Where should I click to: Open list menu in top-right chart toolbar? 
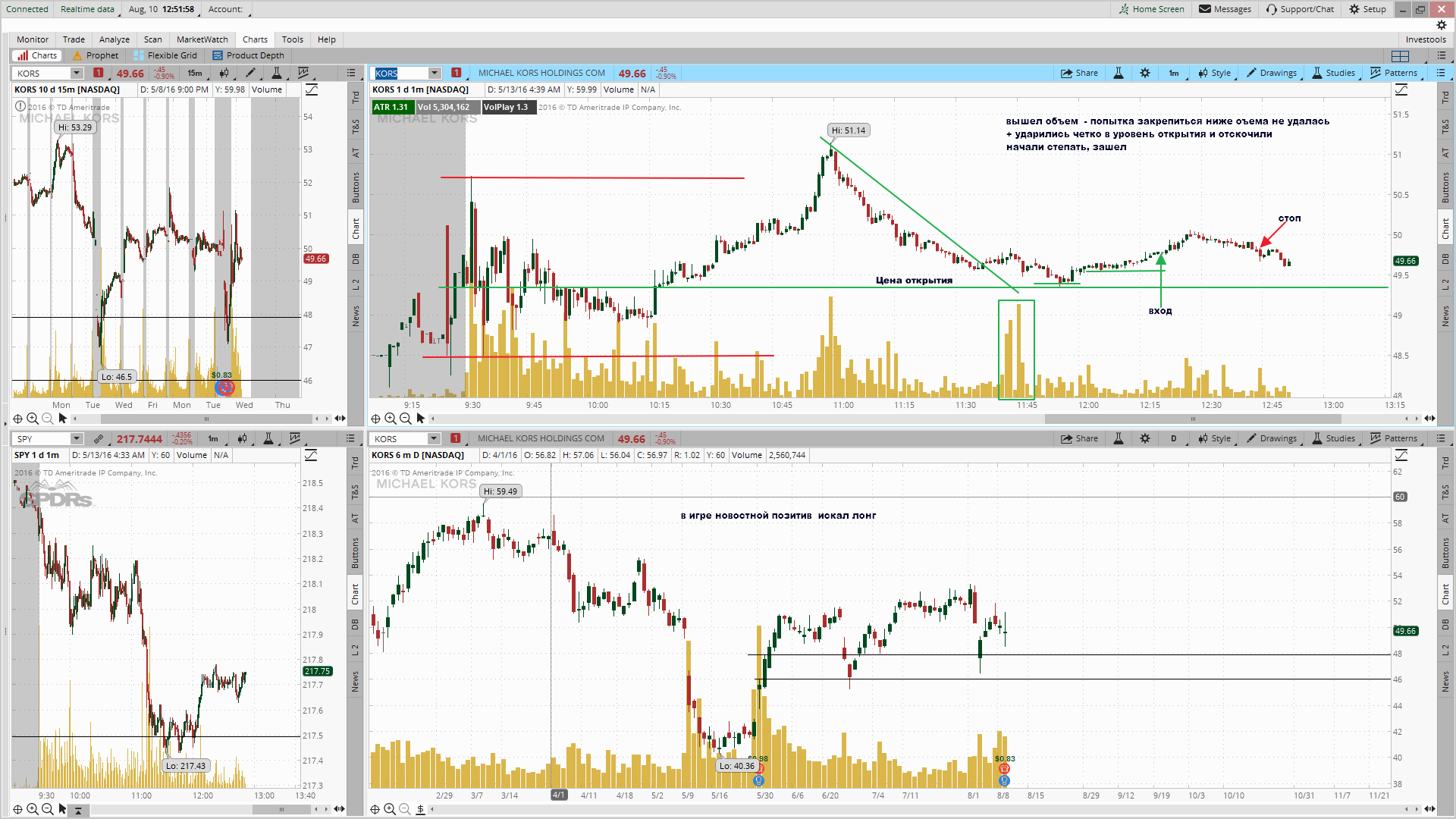point(1441,74)
